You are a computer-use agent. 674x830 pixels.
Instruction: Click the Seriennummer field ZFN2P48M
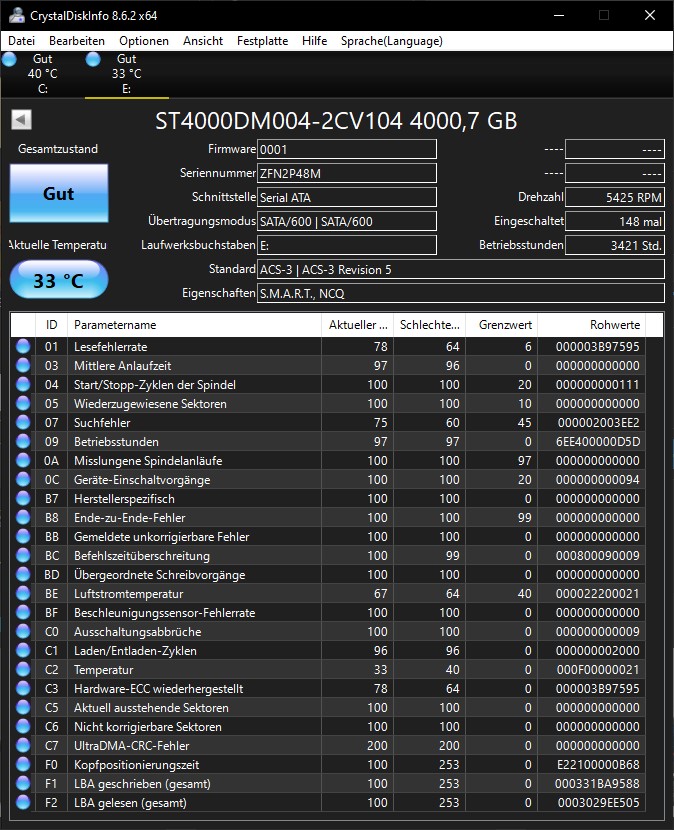tap(347, 173)
